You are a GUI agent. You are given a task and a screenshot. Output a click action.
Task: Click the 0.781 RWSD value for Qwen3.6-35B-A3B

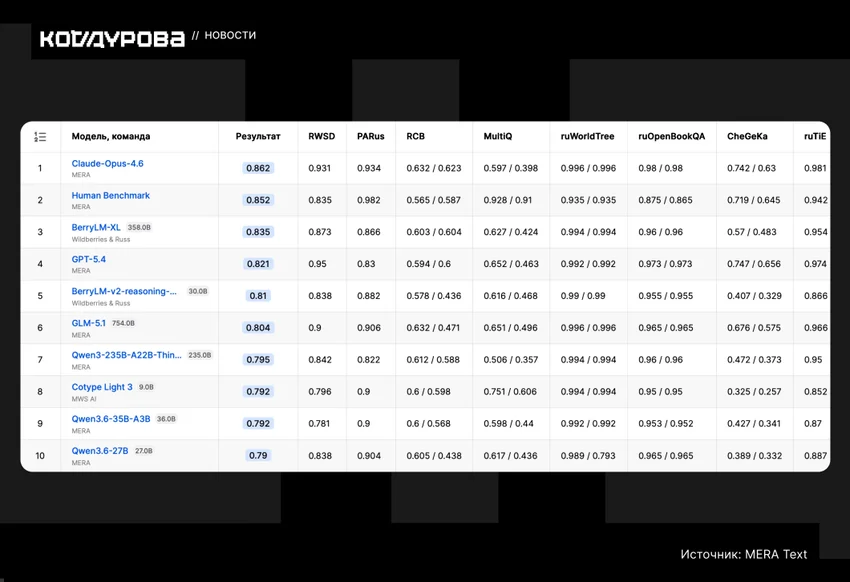319,424
